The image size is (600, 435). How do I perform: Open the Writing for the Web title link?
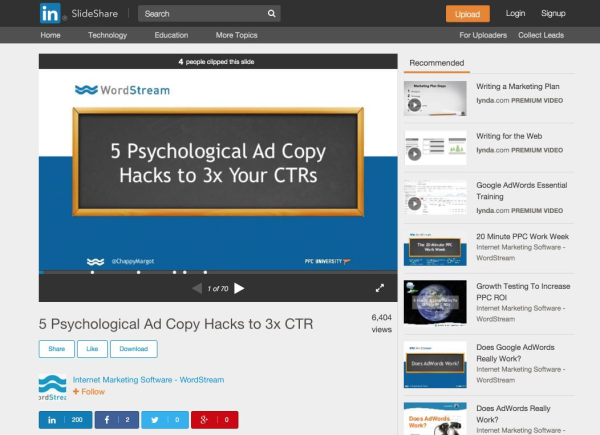tap(509, 136)
